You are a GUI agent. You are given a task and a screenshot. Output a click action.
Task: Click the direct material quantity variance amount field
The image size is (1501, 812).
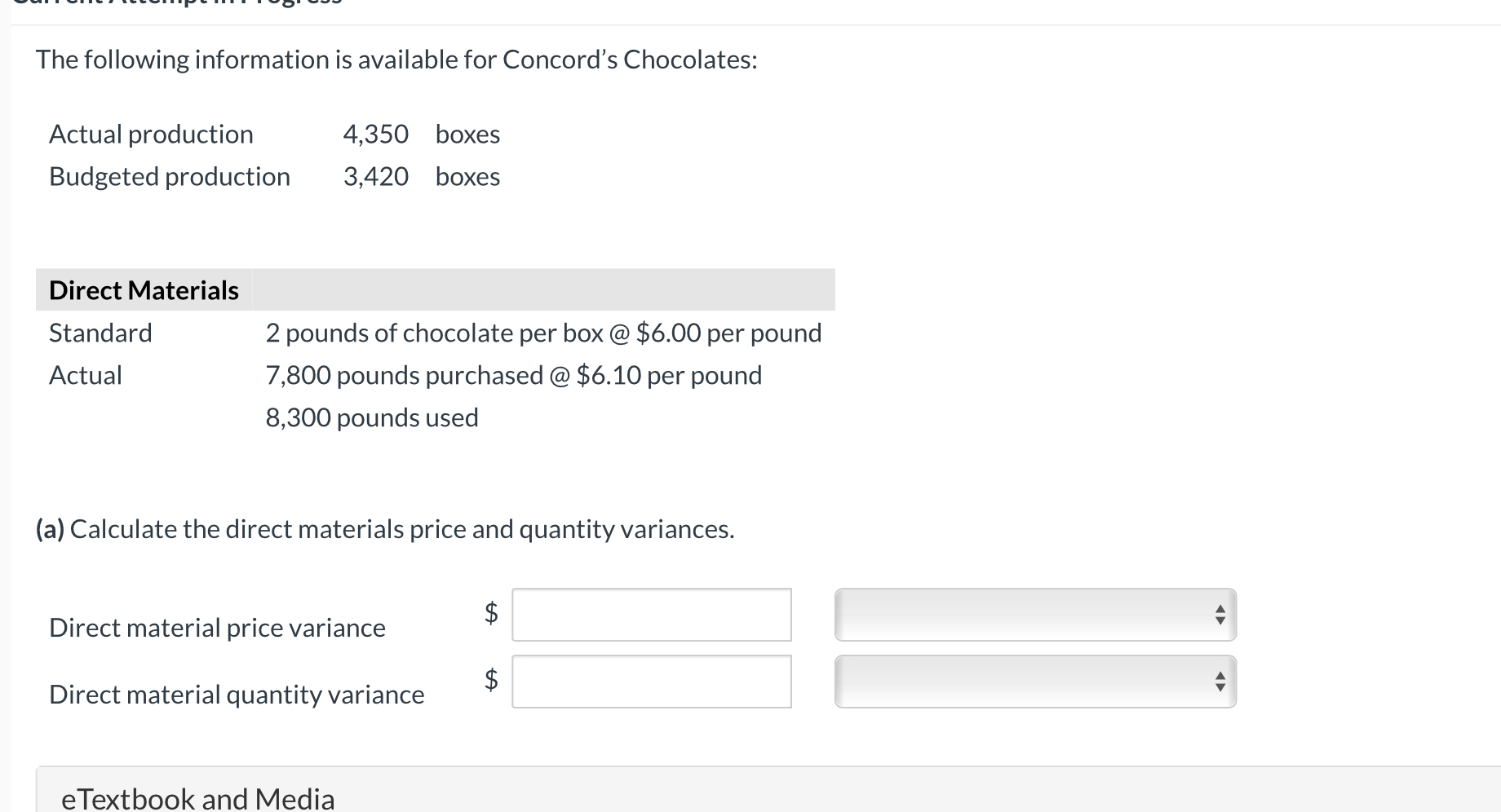click(651, 682)
